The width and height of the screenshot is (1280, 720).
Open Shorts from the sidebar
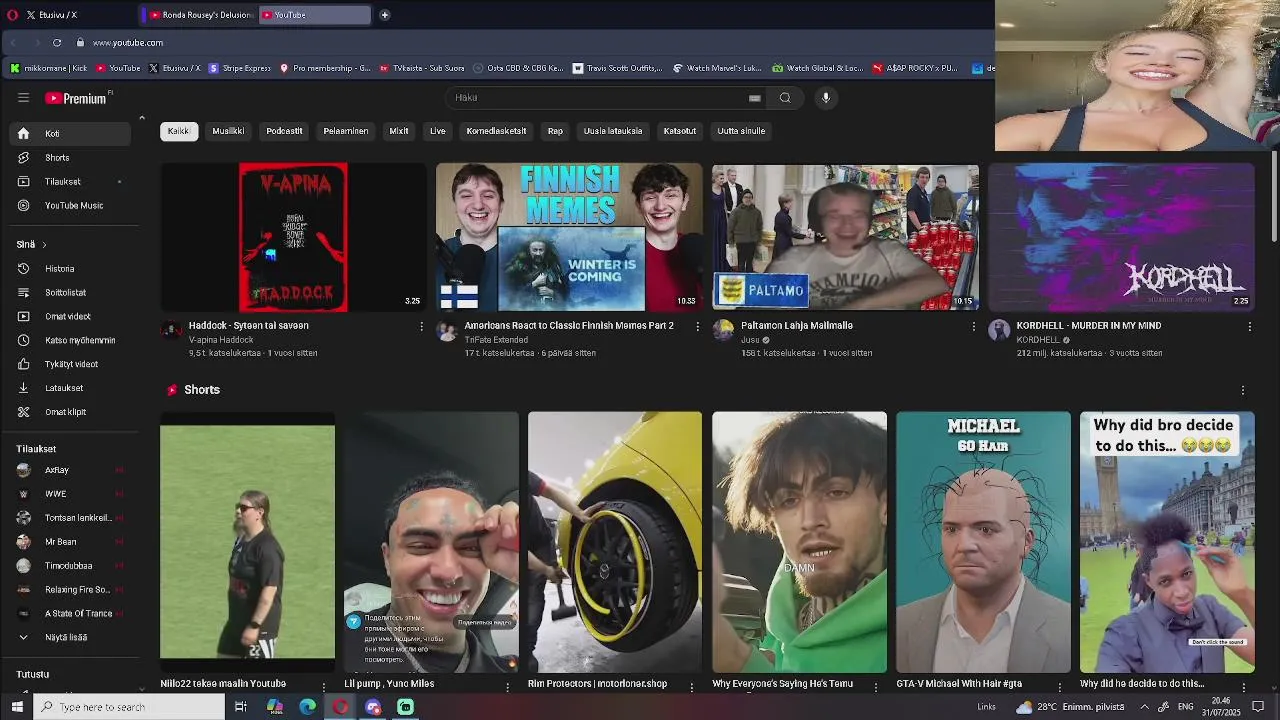(x=70, y=158)
